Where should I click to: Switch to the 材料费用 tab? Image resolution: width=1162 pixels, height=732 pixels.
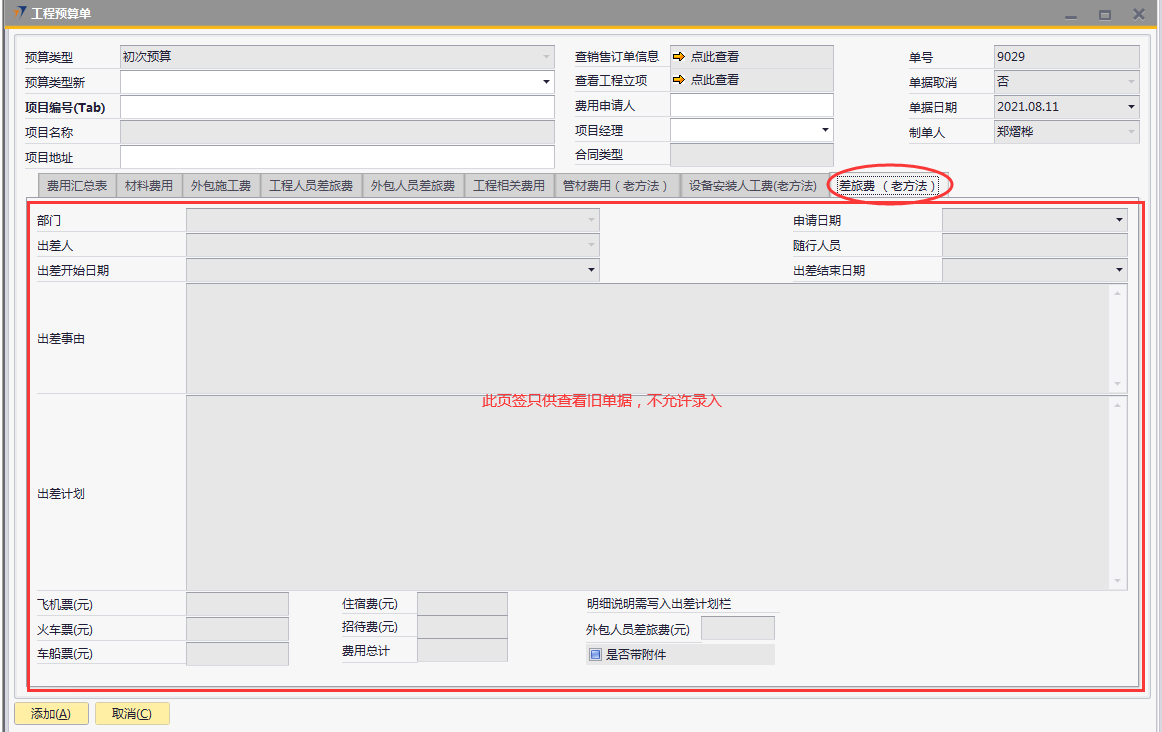(148, 186)
